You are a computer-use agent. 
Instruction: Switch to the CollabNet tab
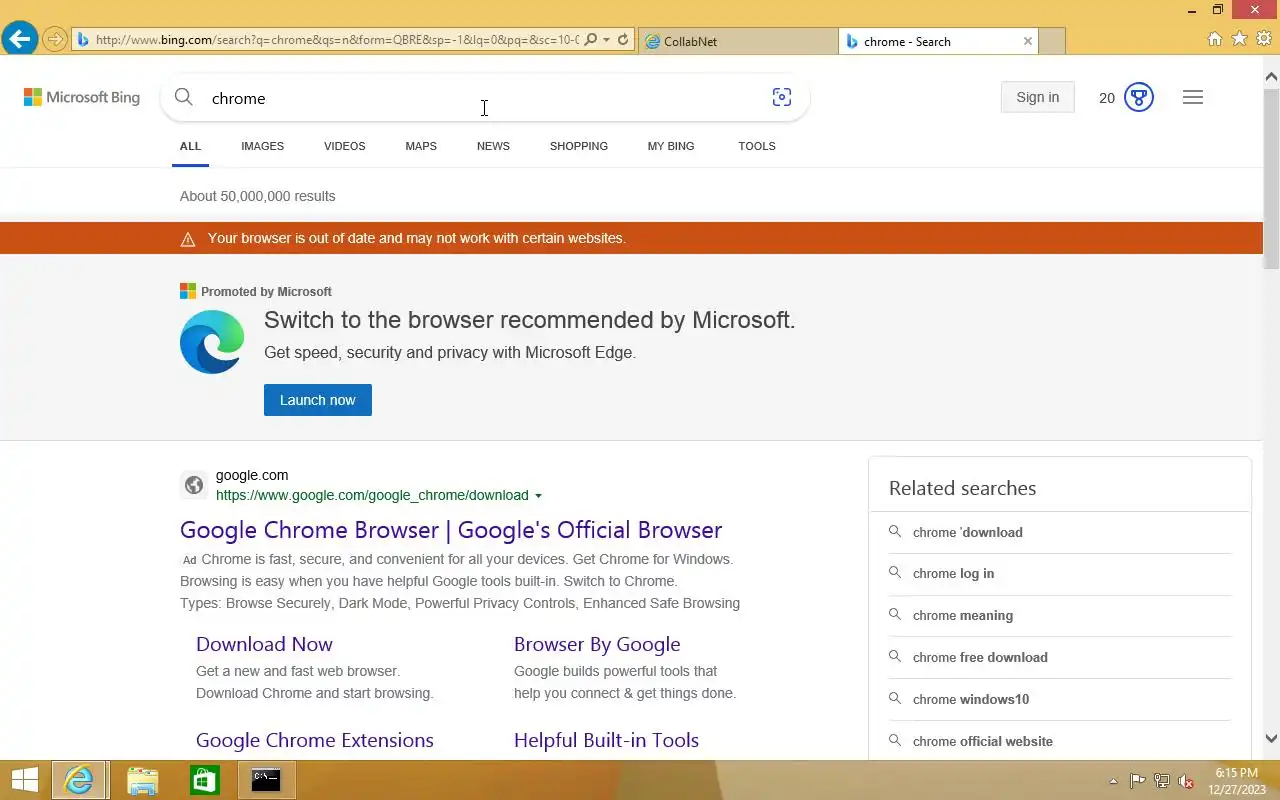pos(738,41)
